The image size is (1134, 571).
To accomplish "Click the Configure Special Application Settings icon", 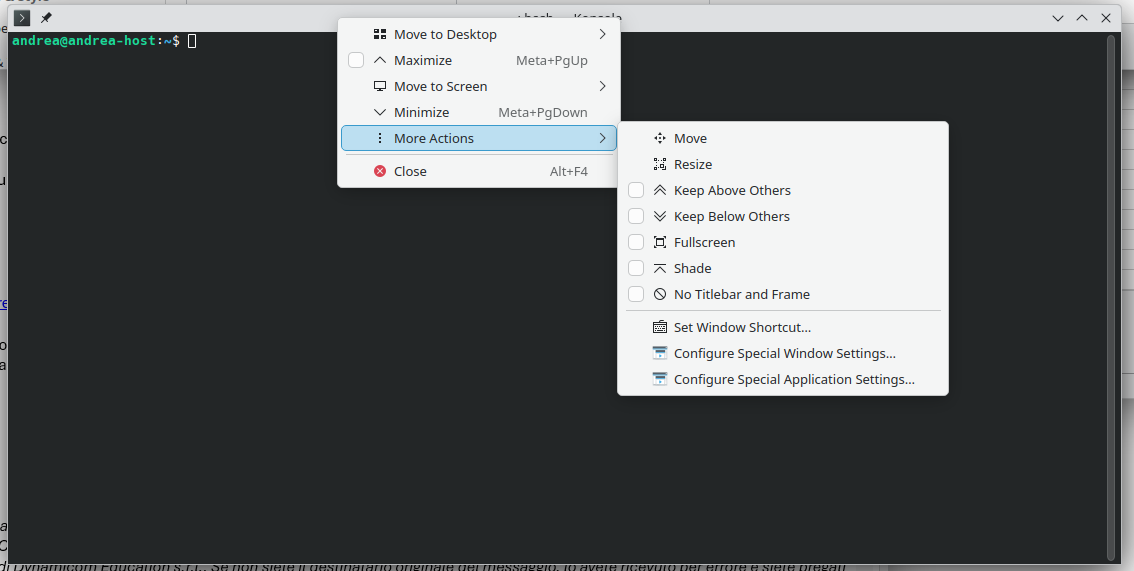I will point(660,379).
